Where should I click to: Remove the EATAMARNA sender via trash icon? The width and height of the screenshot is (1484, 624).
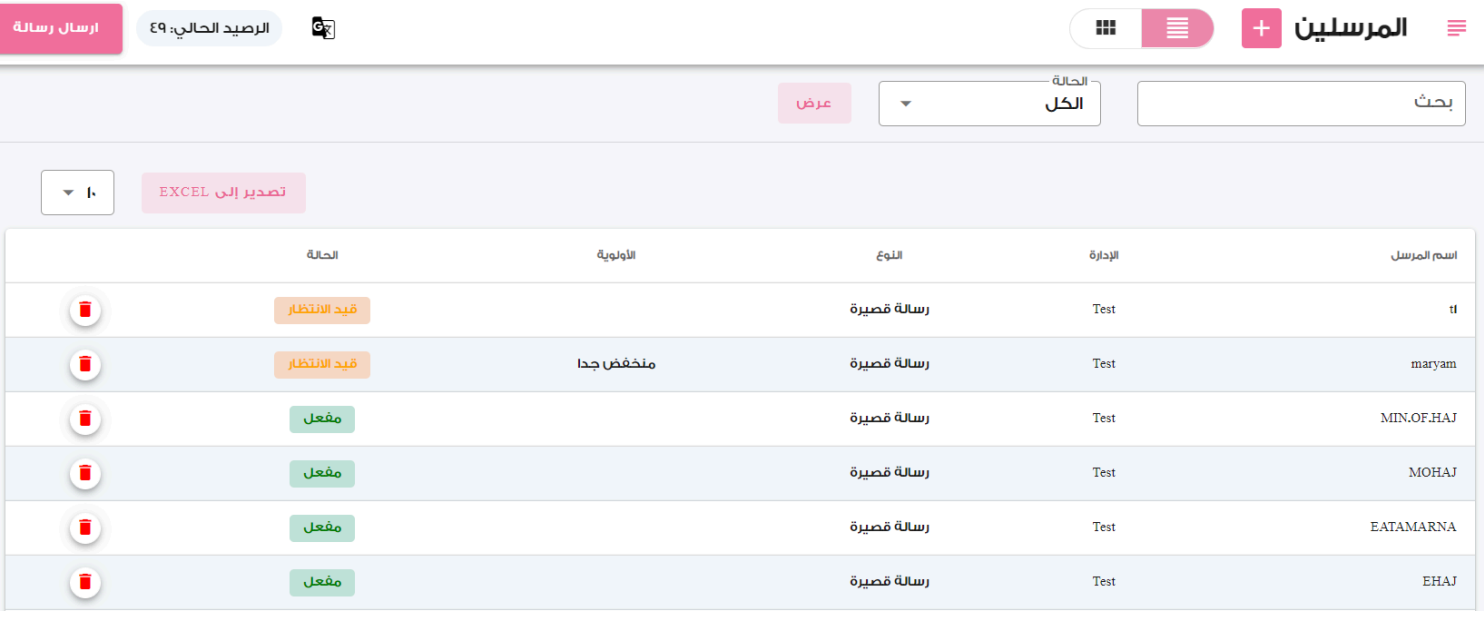tap(85, 527)
